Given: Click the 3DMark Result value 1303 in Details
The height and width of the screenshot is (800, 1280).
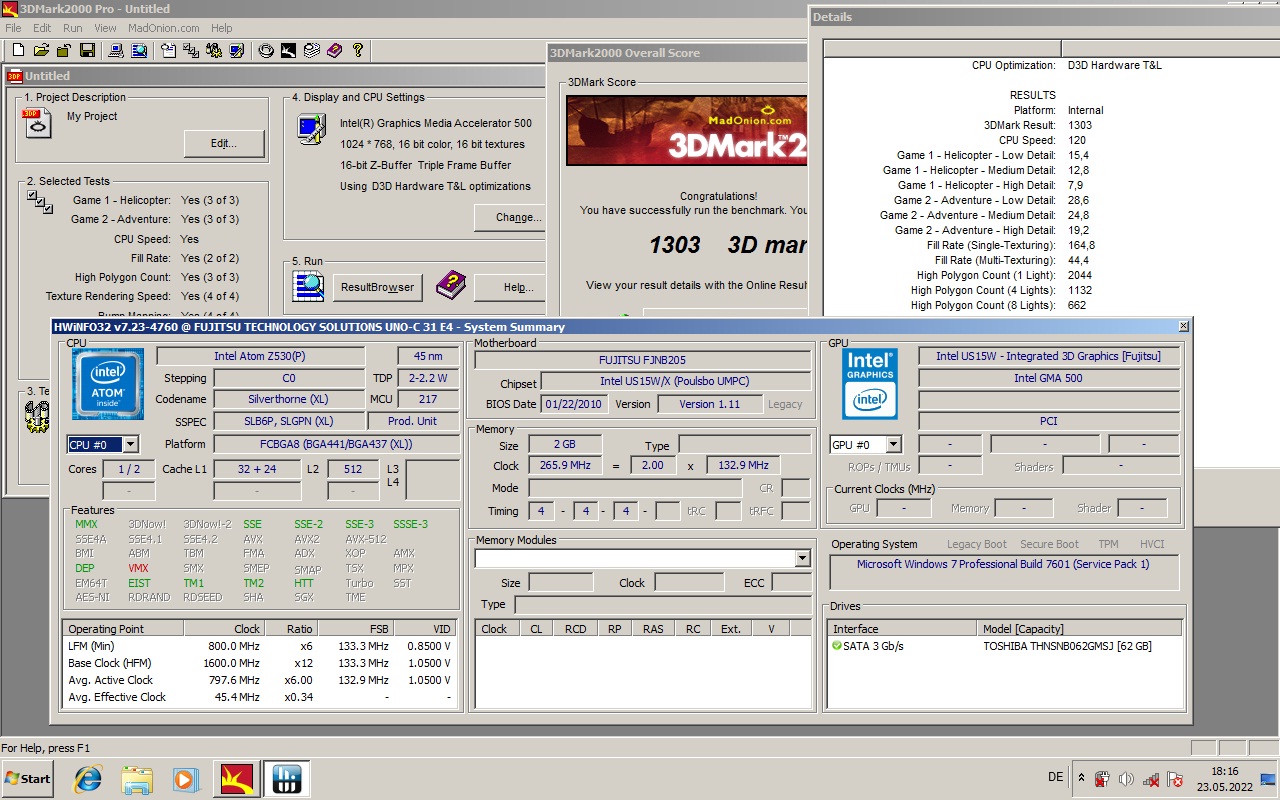Looking at the screenshot, I should click(1079, 125).
